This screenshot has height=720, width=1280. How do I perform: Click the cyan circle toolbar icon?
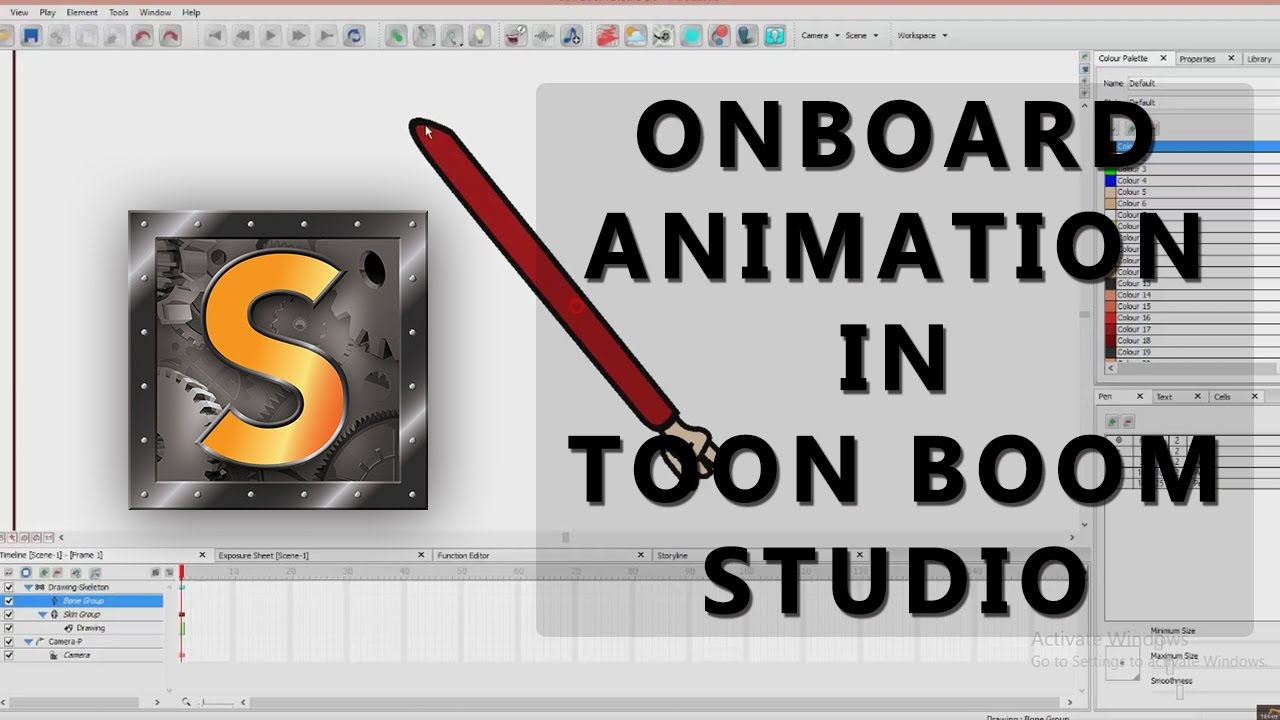coord(691,36)
